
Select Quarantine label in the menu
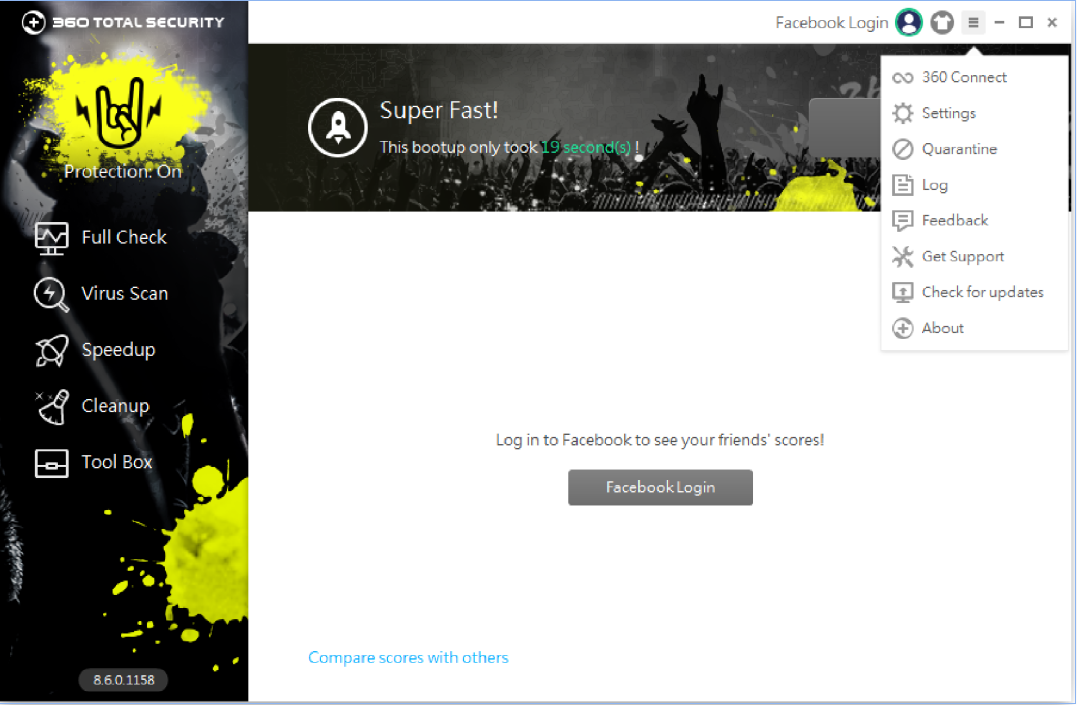(x=960, y=149)
